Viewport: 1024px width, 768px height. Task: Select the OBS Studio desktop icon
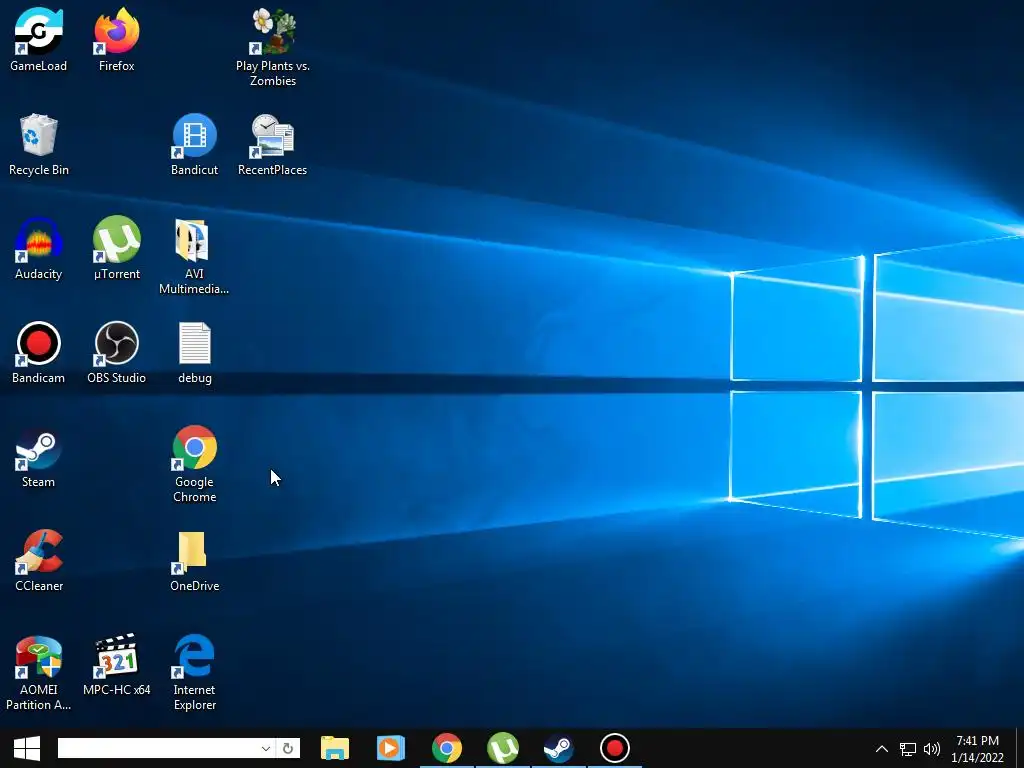pos(116,352)
